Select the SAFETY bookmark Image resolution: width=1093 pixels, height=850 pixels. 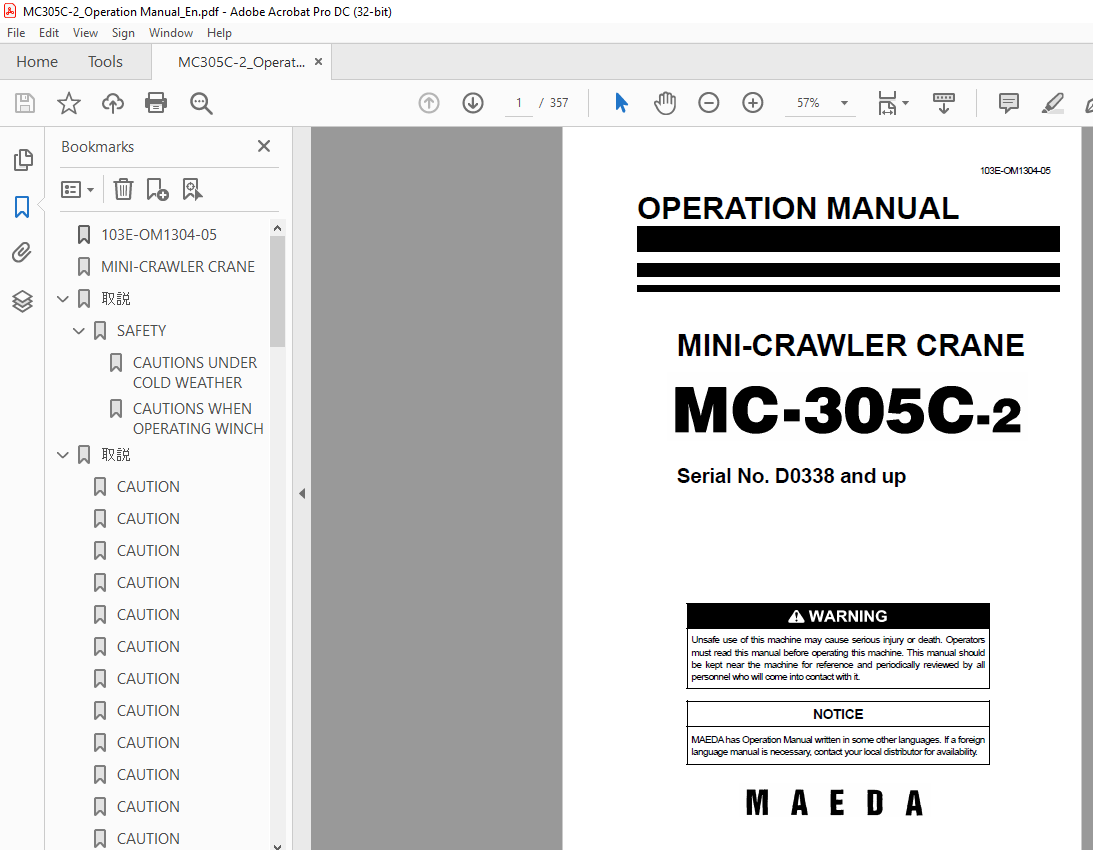click(142, 331)
